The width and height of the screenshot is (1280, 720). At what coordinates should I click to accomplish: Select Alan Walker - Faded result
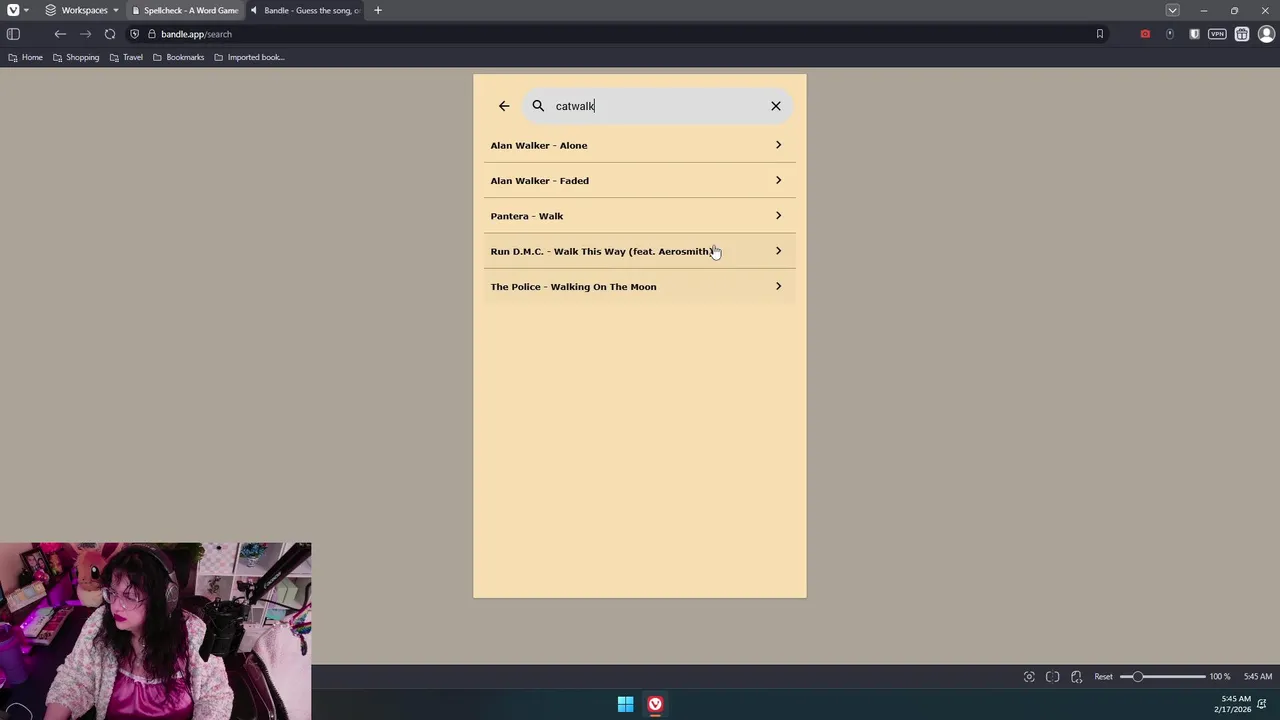[640, 181]
